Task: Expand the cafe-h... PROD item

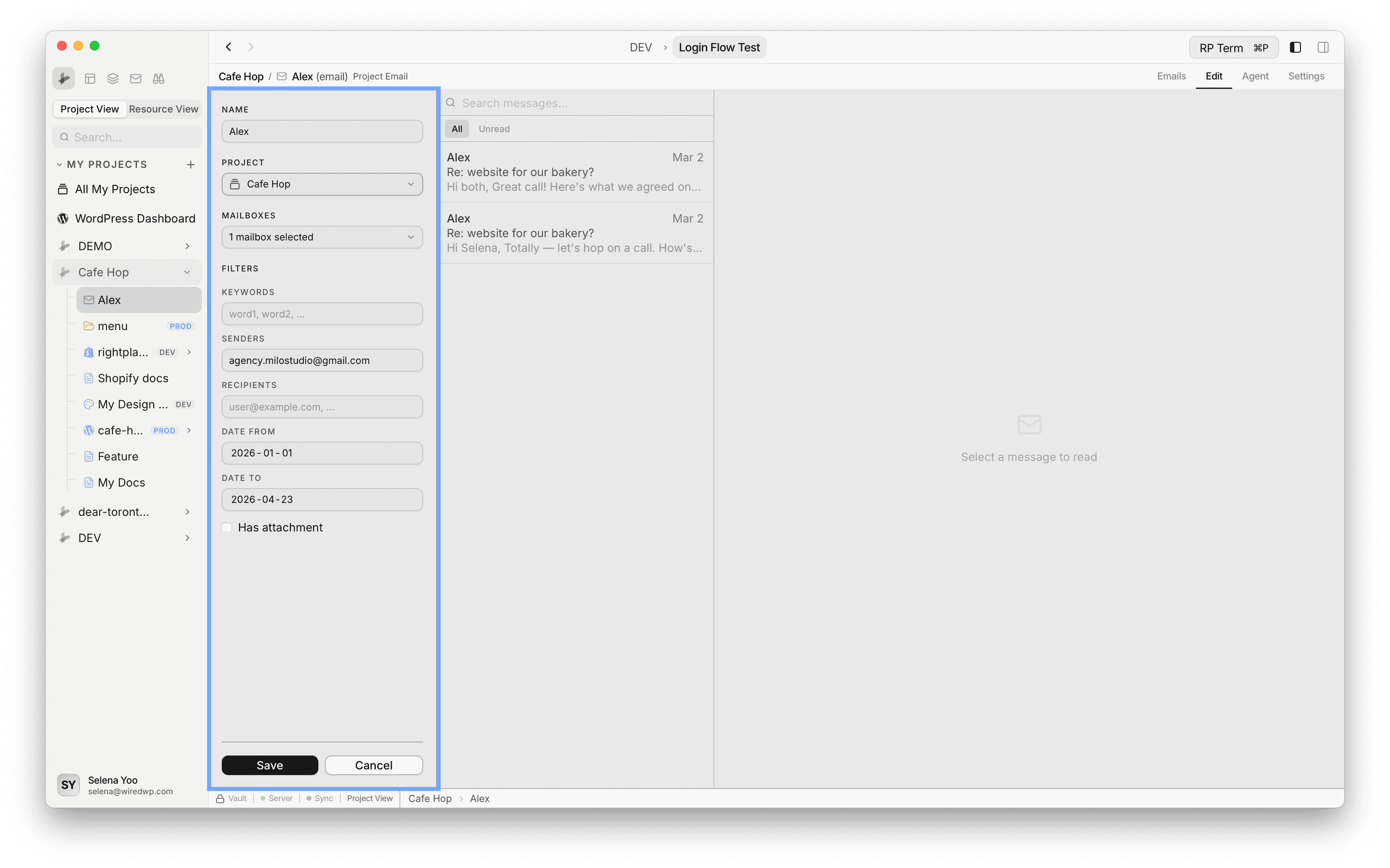Action: [189, 431]
